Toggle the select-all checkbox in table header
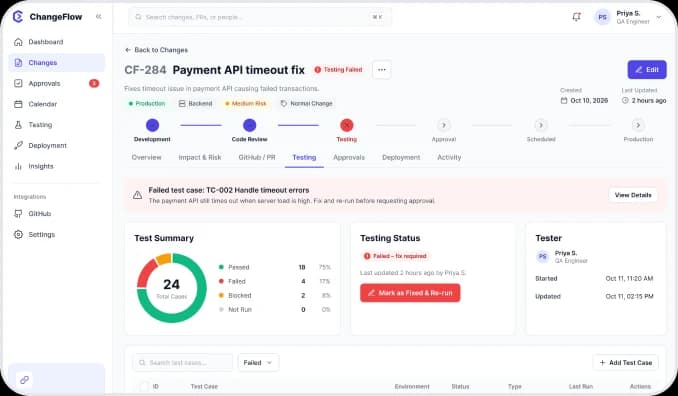The image size is (678, 396). click(x=144, y=386)
